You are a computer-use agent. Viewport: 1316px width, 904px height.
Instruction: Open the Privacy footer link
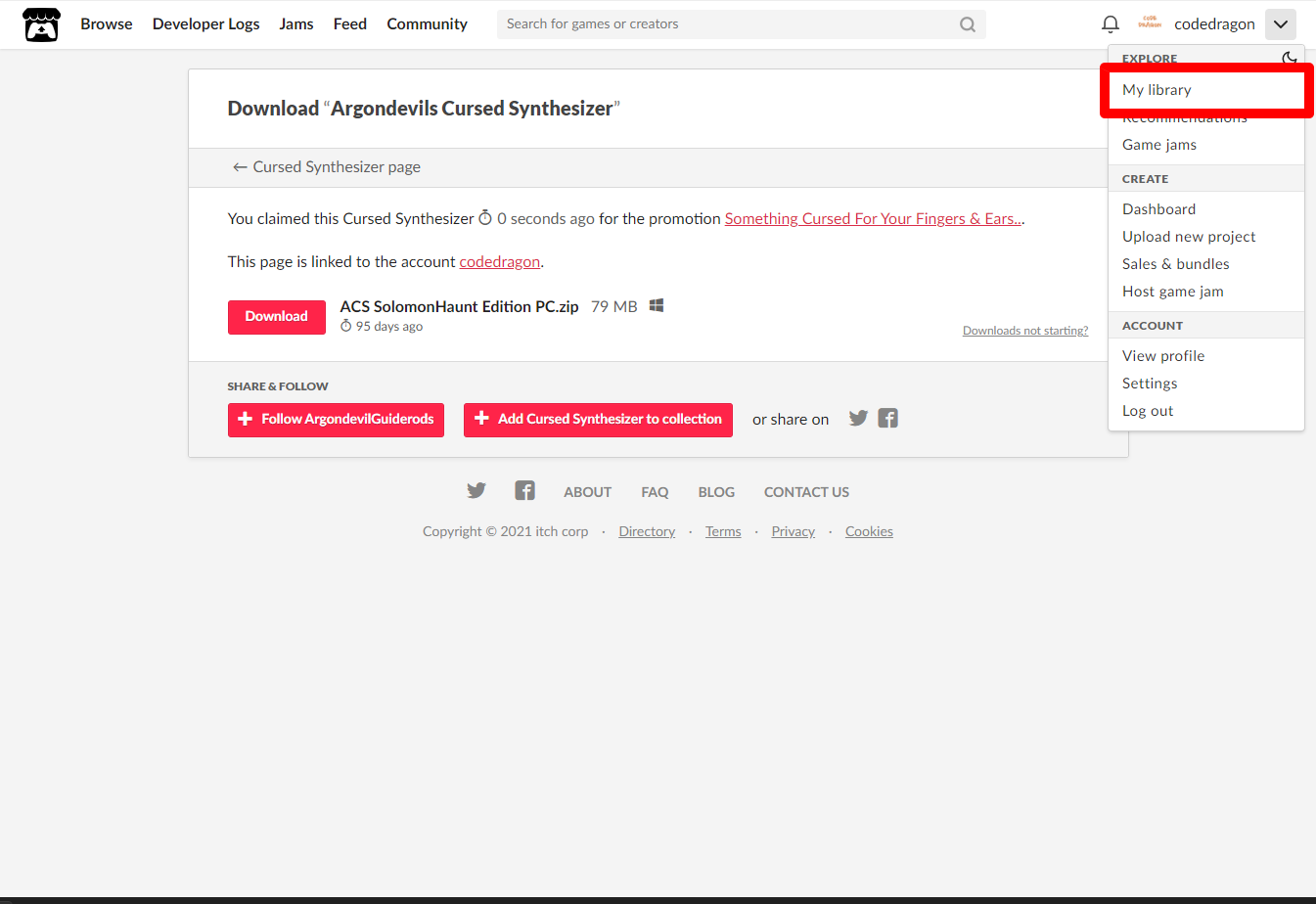(x=793, y=532)
